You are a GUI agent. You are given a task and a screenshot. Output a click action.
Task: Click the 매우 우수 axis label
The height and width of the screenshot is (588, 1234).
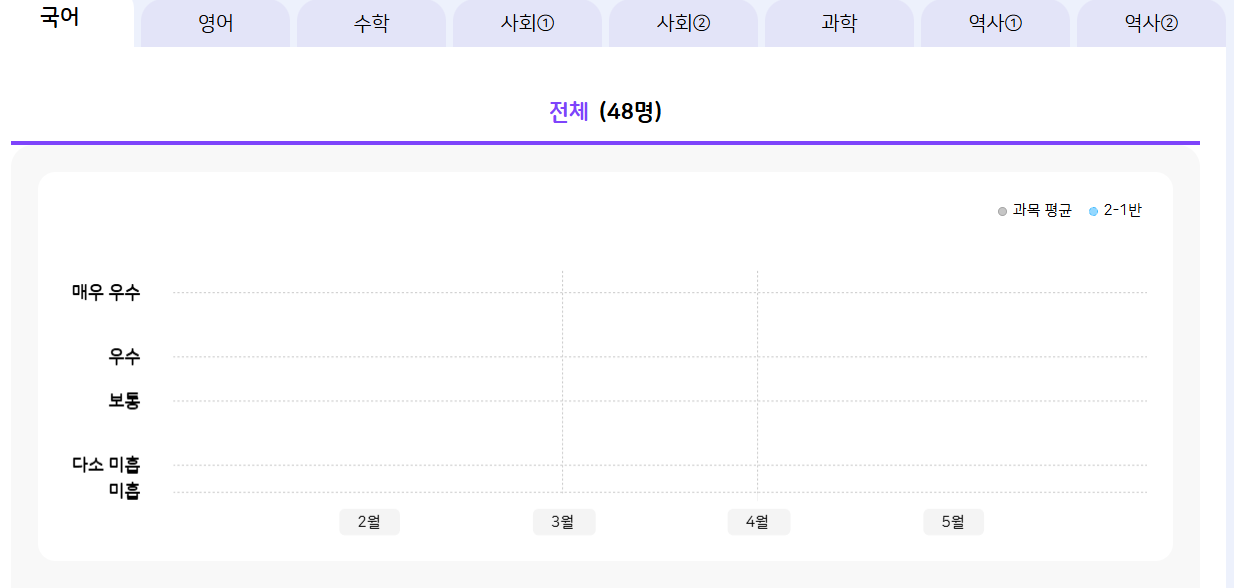[106, 293]
